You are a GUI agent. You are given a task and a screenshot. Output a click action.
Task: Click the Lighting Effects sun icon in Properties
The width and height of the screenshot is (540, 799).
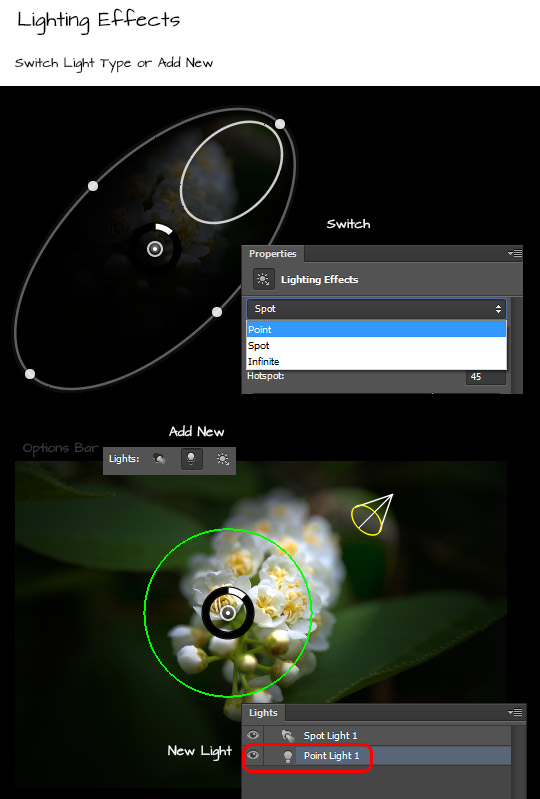tap(263, 279)
